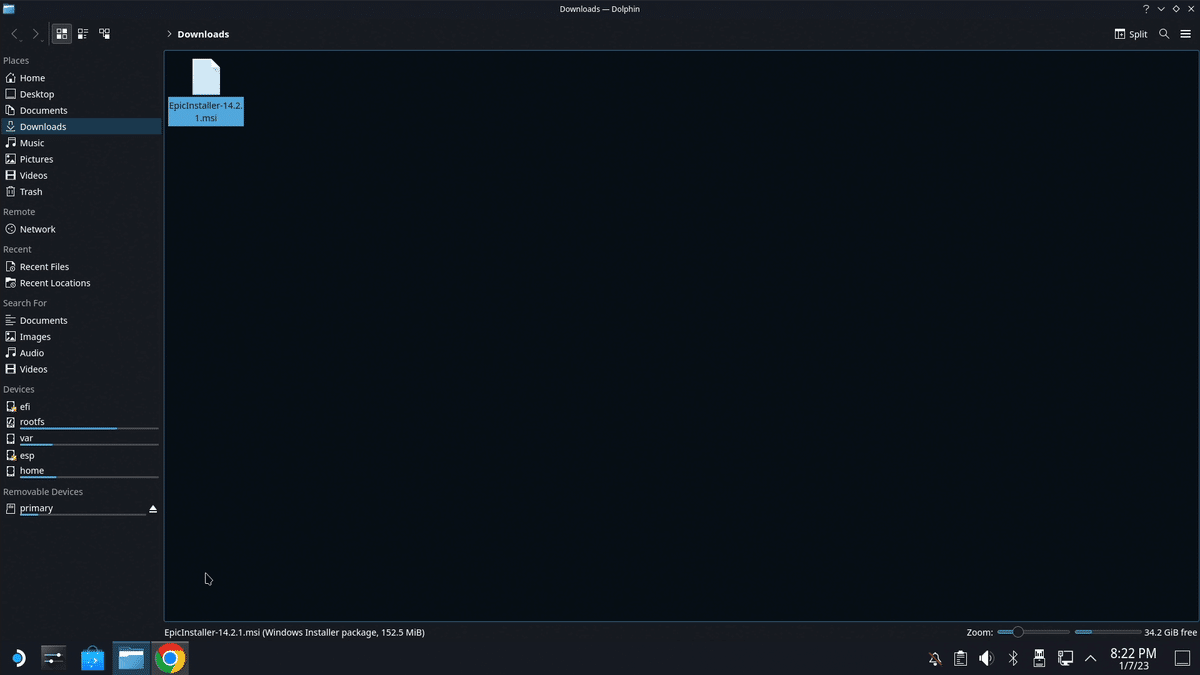Select the EpicInstaller-14.2.1.msi file
This screenshot has width=1200, height=675.
pos(206,92)
